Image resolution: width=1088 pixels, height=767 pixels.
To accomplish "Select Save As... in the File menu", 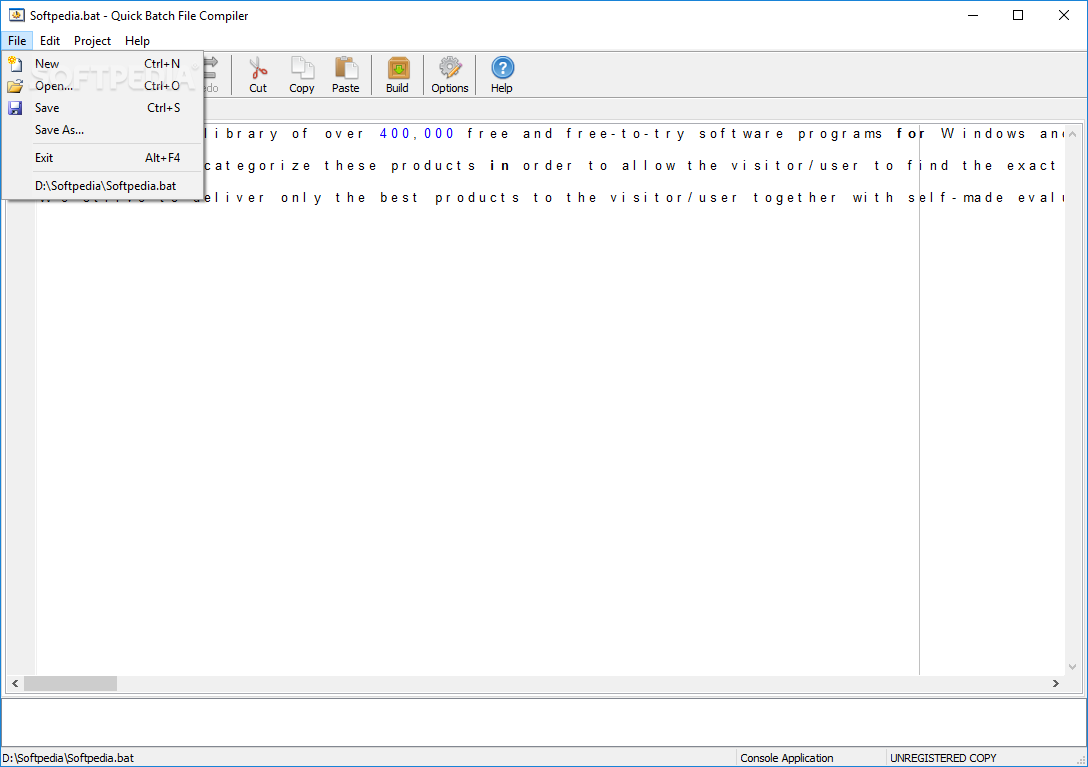I will tap(103, 130).
